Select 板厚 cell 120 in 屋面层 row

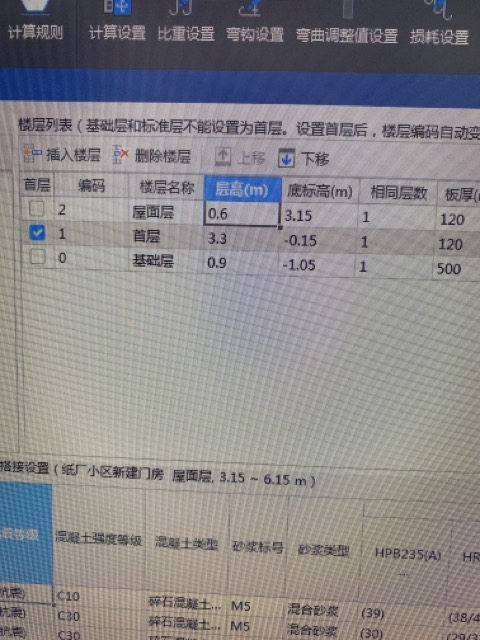(458, 220)
